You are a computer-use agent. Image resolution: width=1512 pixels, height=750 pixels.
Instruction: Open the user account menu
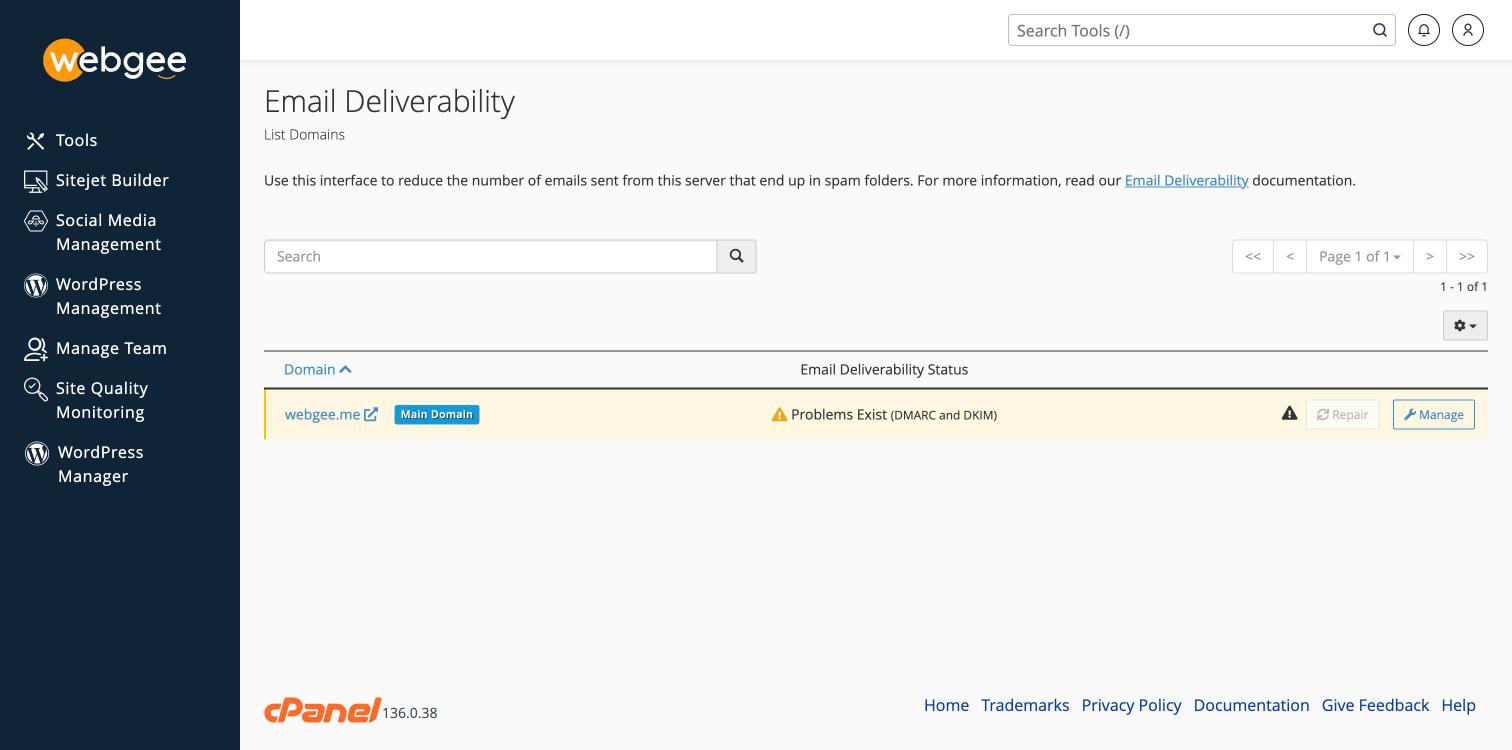click(1468, 30)
